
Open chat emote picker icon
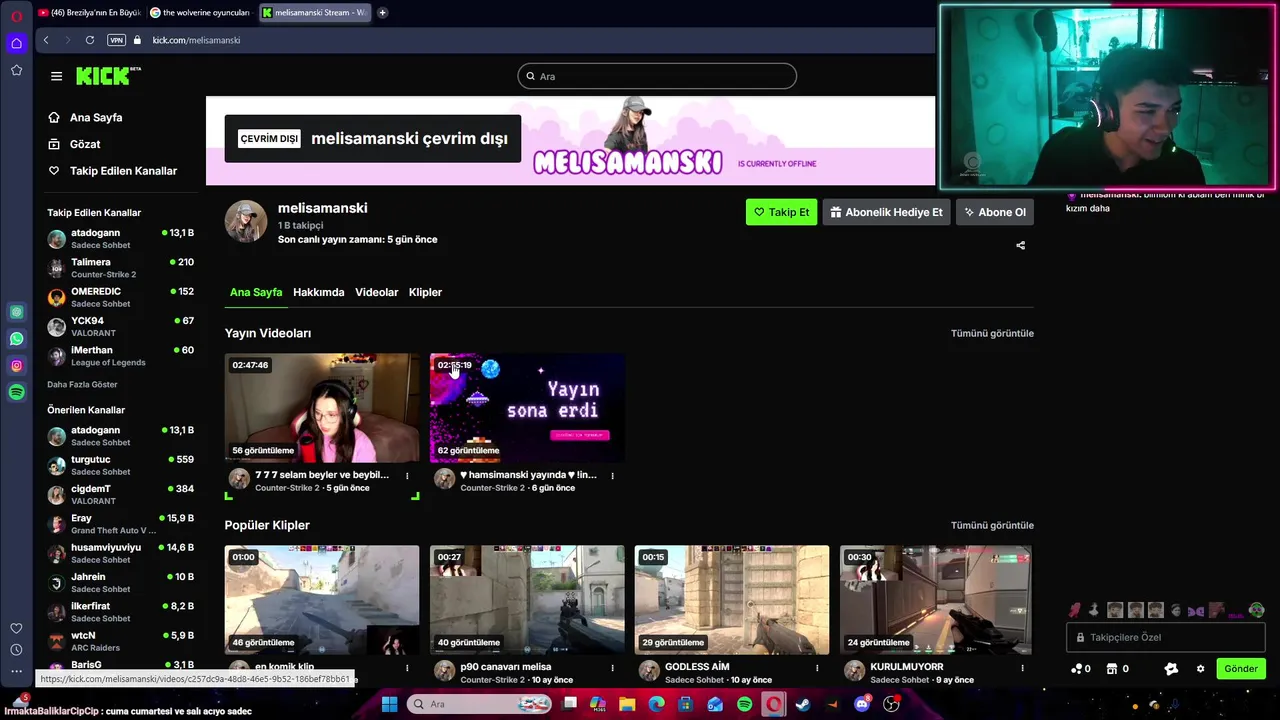[1171, 669]
